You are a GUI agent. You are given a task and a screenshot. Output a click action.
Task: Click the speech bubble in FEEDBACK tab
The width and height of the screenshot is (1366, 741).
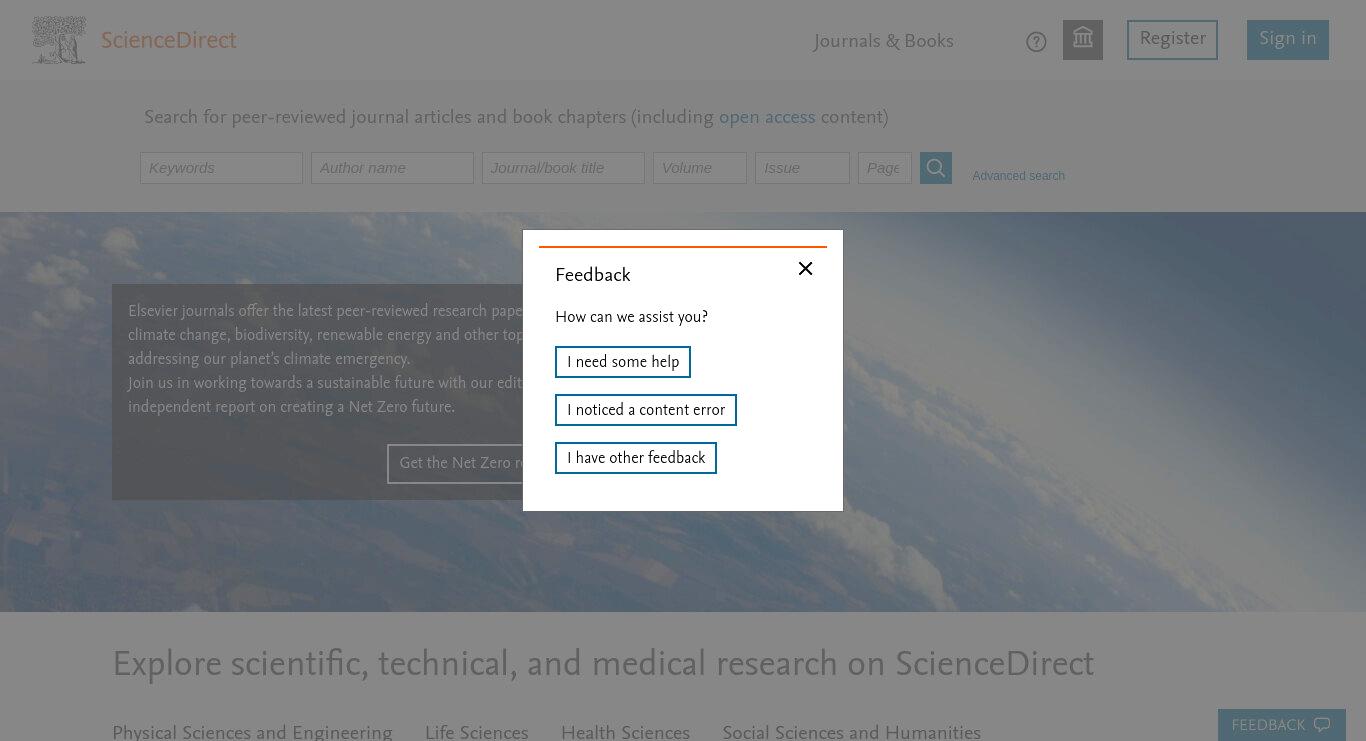click(1322, 725)
